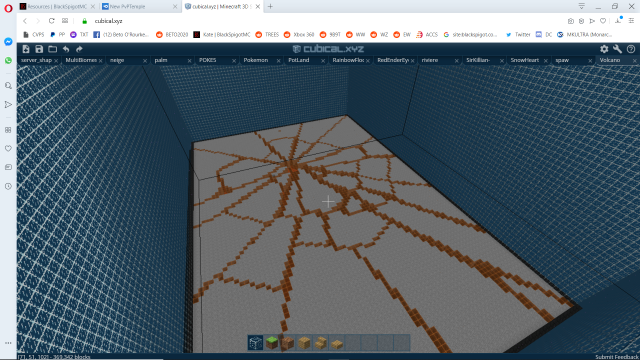Screen dimensions: 640x360
Task: Open the Twitter bookmark
Action: point(518,35)
